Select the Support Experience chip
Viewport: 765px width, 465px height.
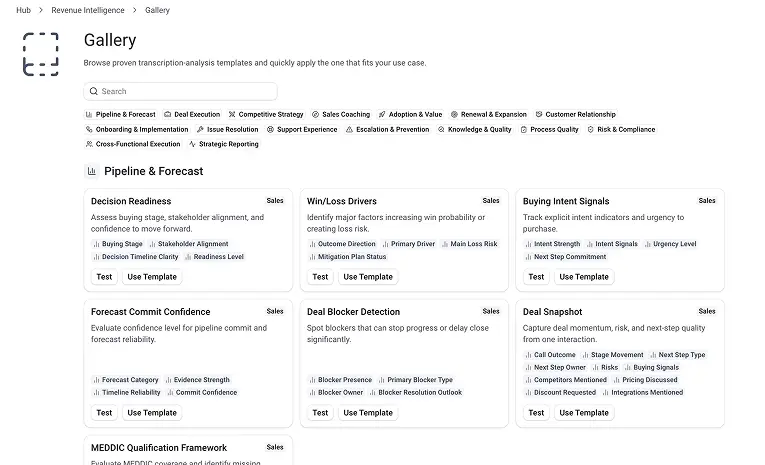(302, 129)
